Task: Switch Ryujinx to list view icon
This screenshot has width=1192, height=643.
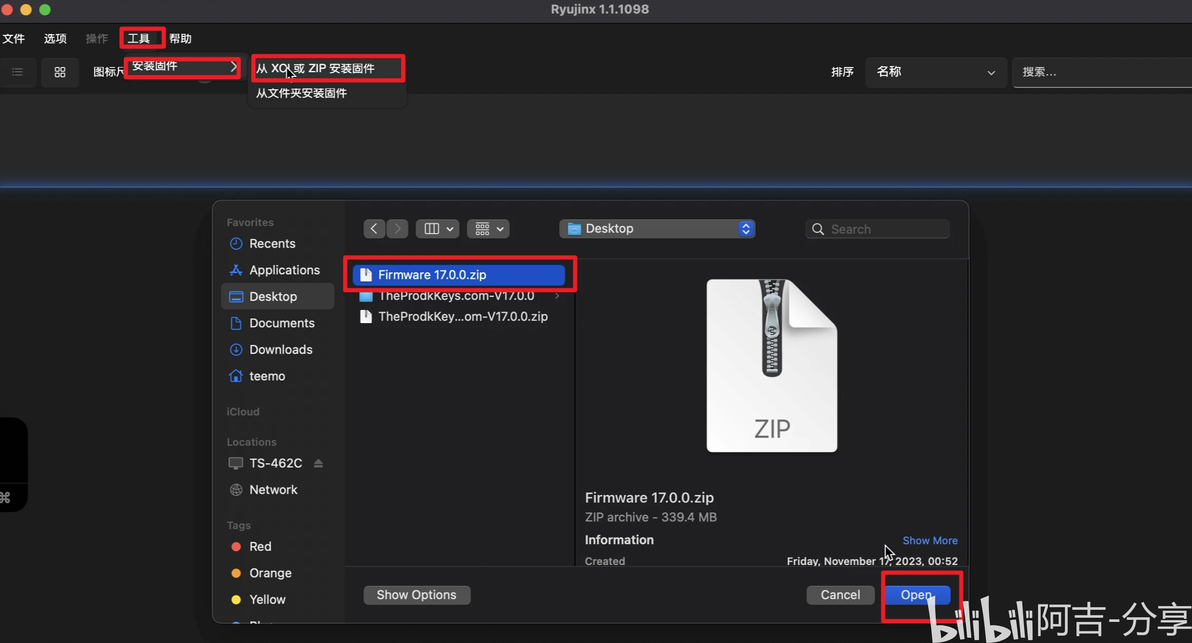Action: click(17, 72)
